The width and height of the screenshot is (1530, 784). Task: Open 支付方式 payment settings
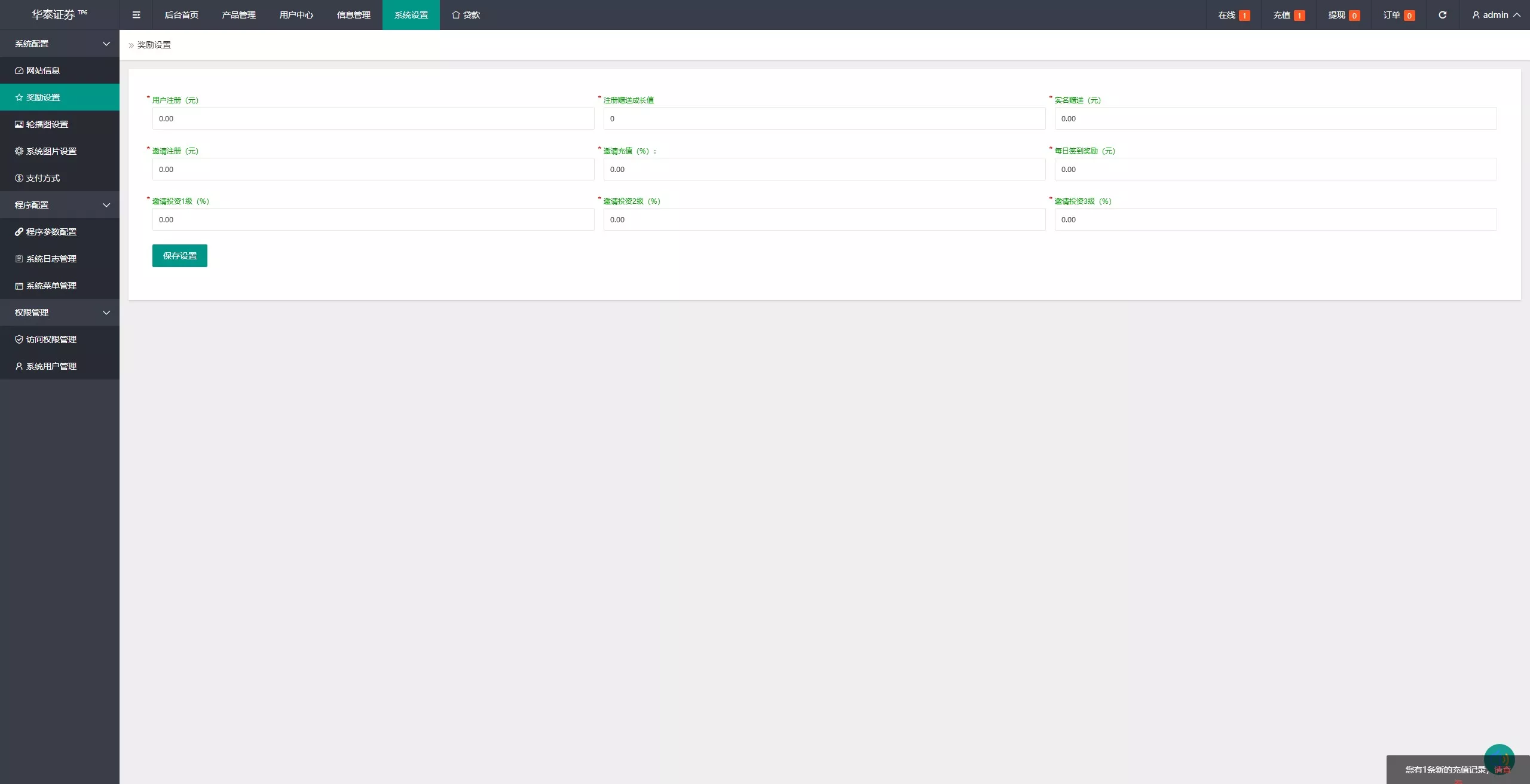tap(60, 178)
